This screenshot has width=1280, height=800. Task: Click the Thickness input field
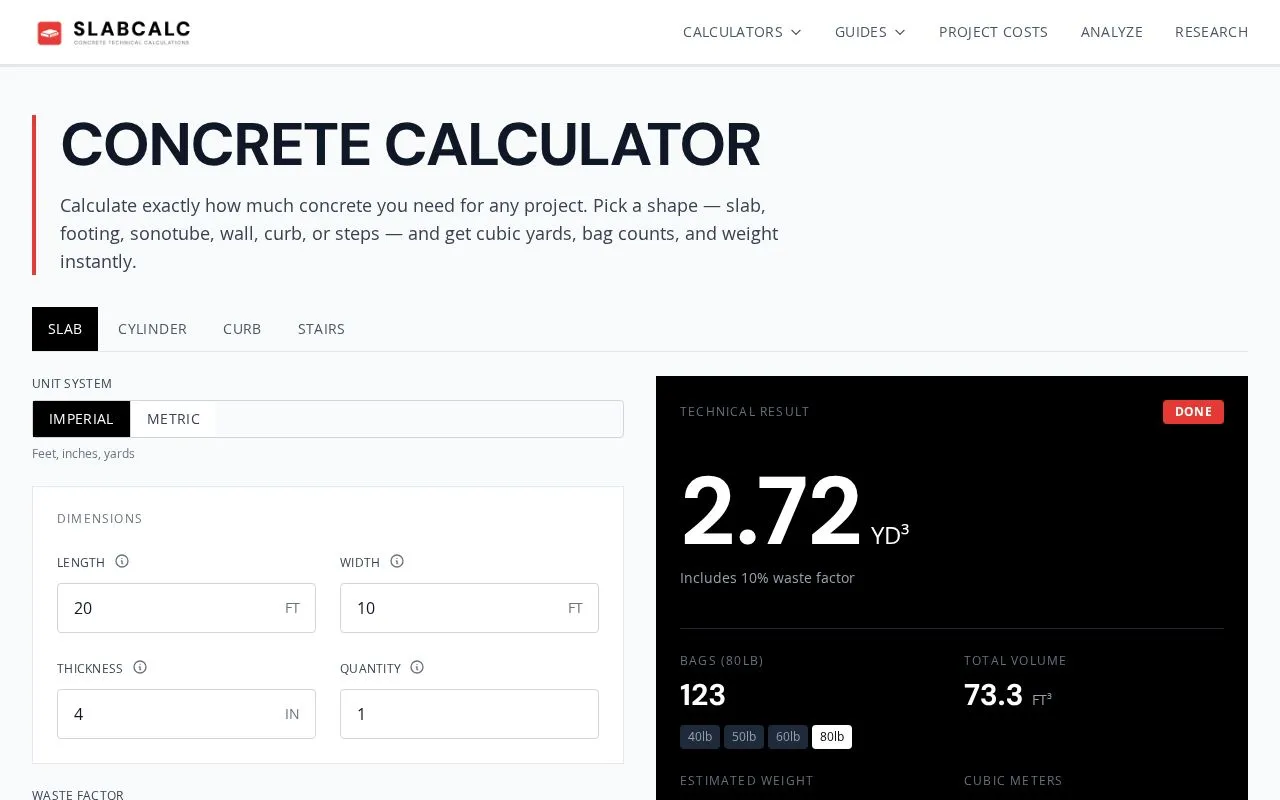[x=186, y=714]
